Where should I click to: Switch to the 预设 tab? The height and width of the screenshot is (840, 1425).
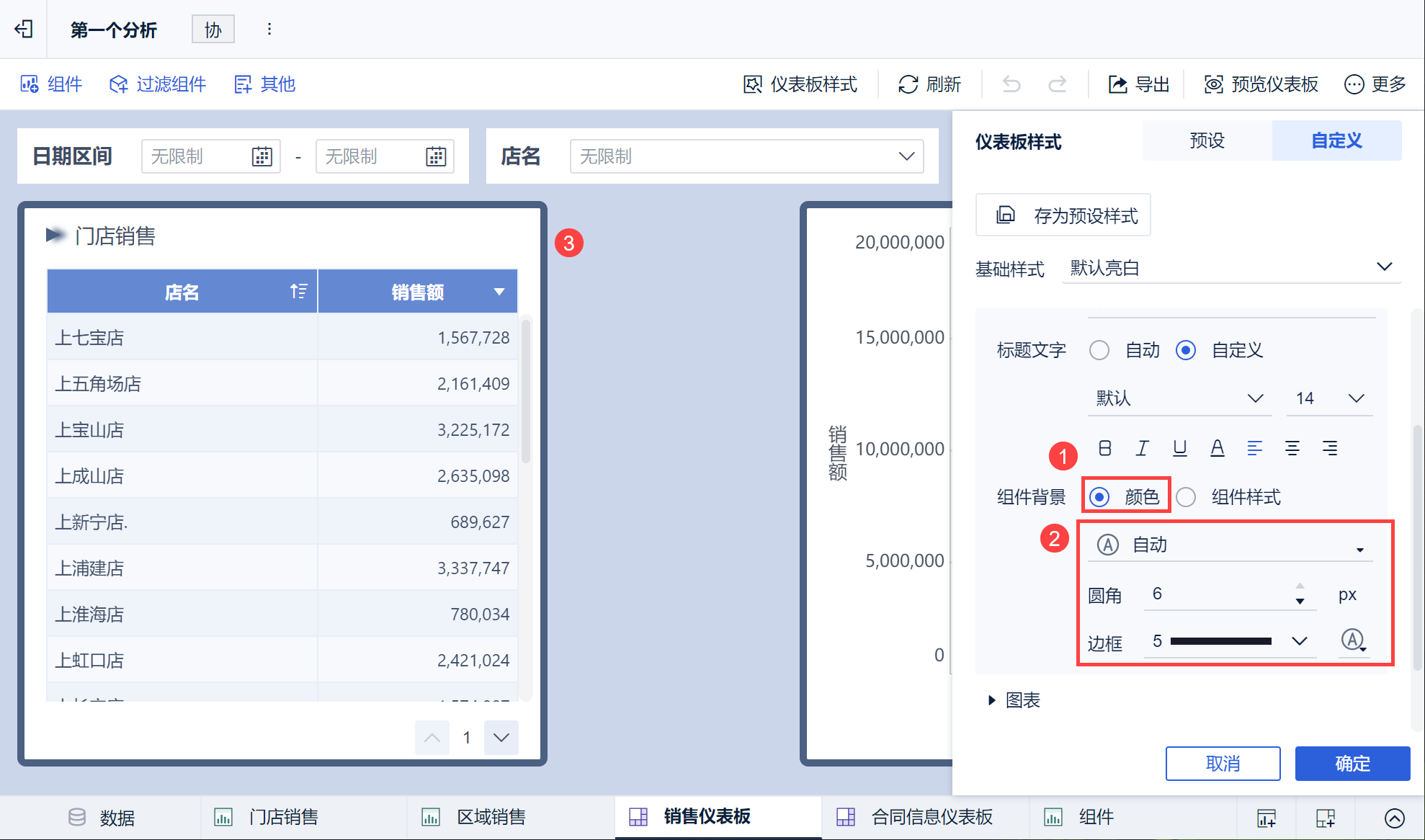coord(1207,140)
